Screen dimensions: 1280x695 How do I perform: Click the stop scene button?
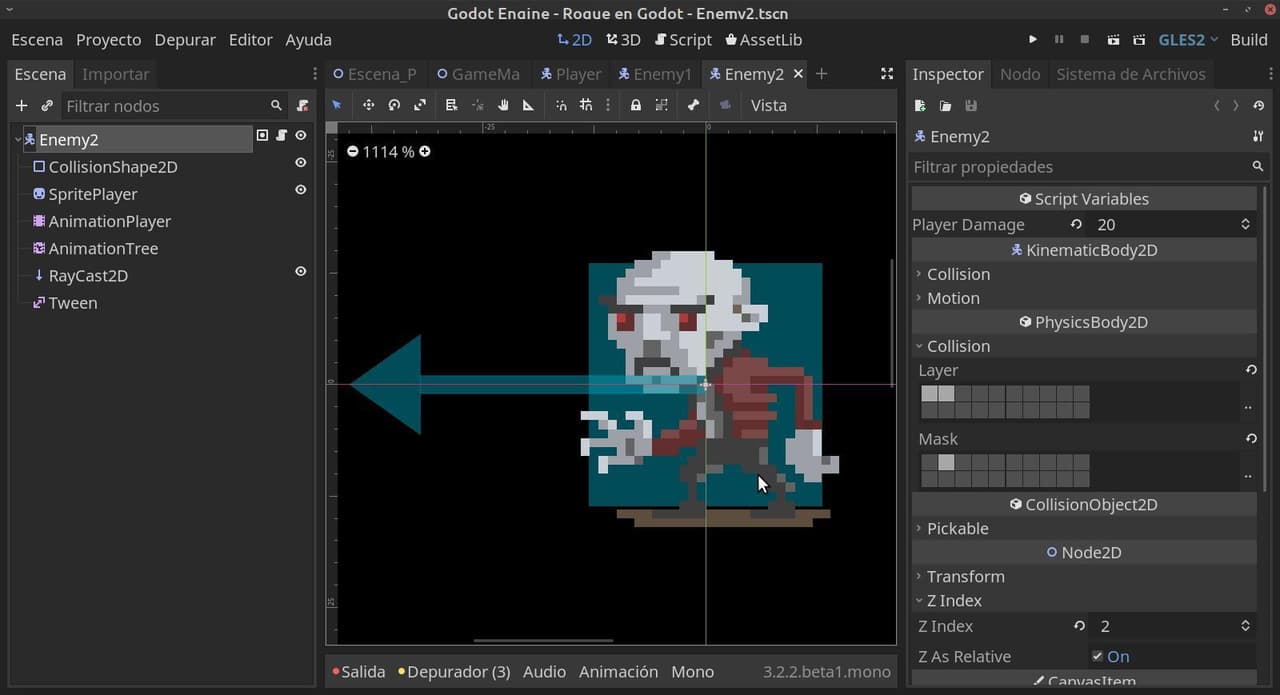click(x=1085, y=39)
